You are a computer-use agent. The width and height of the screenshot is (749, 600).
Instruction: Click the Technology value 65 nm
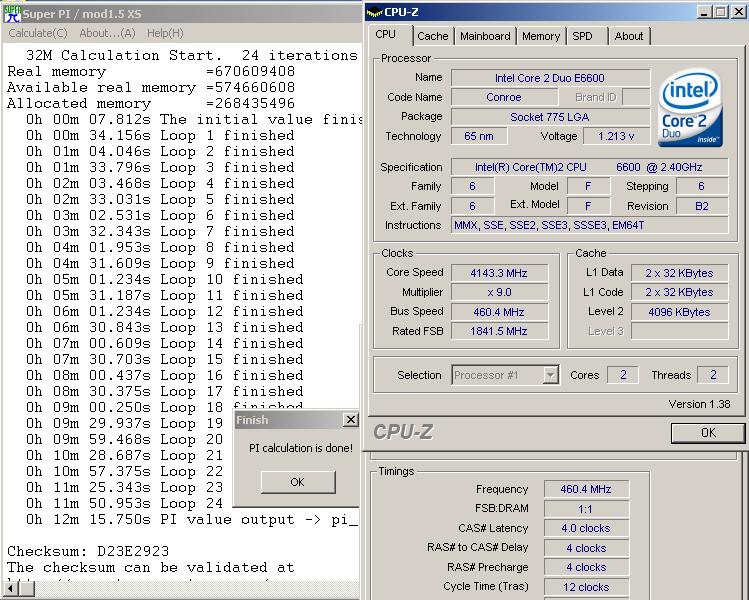tap(479, 136)
